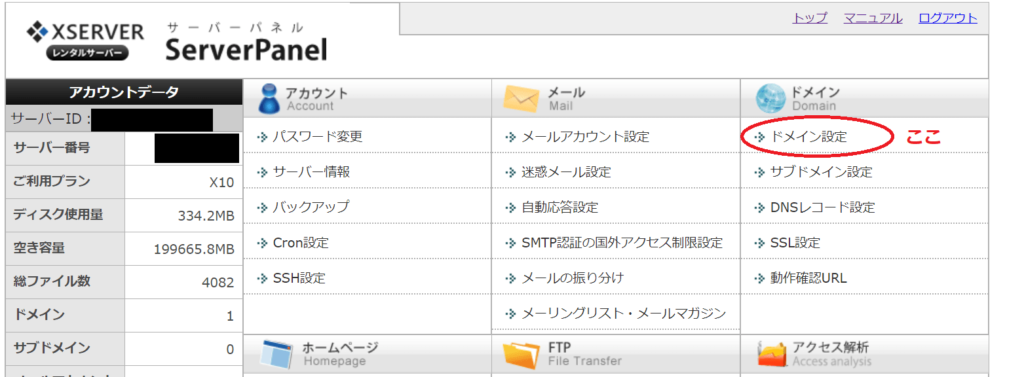Select SMTP認証の国外アクセス制限設定
The image size is (1024, 377).
click(x=622, y=243)
